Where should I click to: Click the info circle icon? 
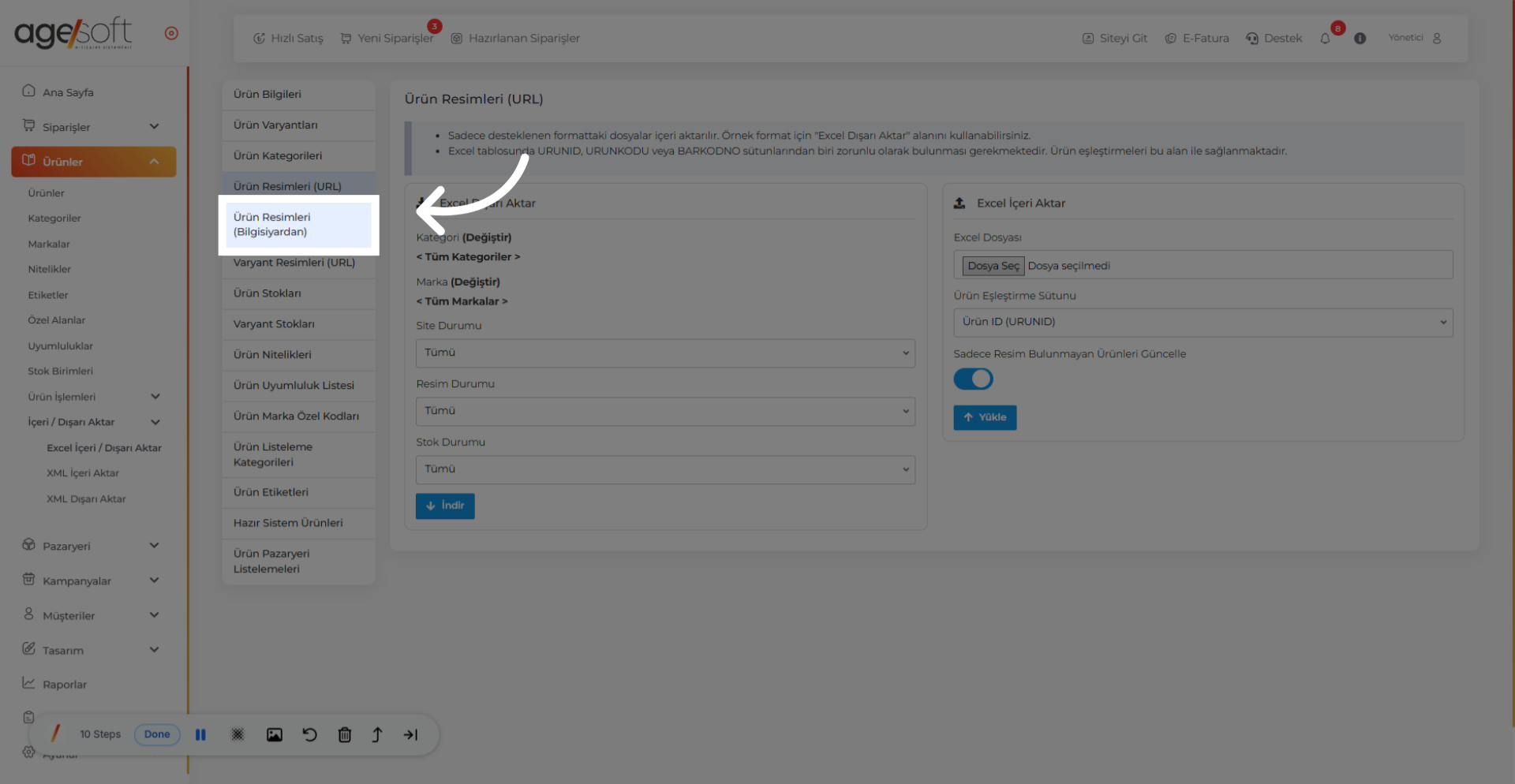click(1360, 38)
